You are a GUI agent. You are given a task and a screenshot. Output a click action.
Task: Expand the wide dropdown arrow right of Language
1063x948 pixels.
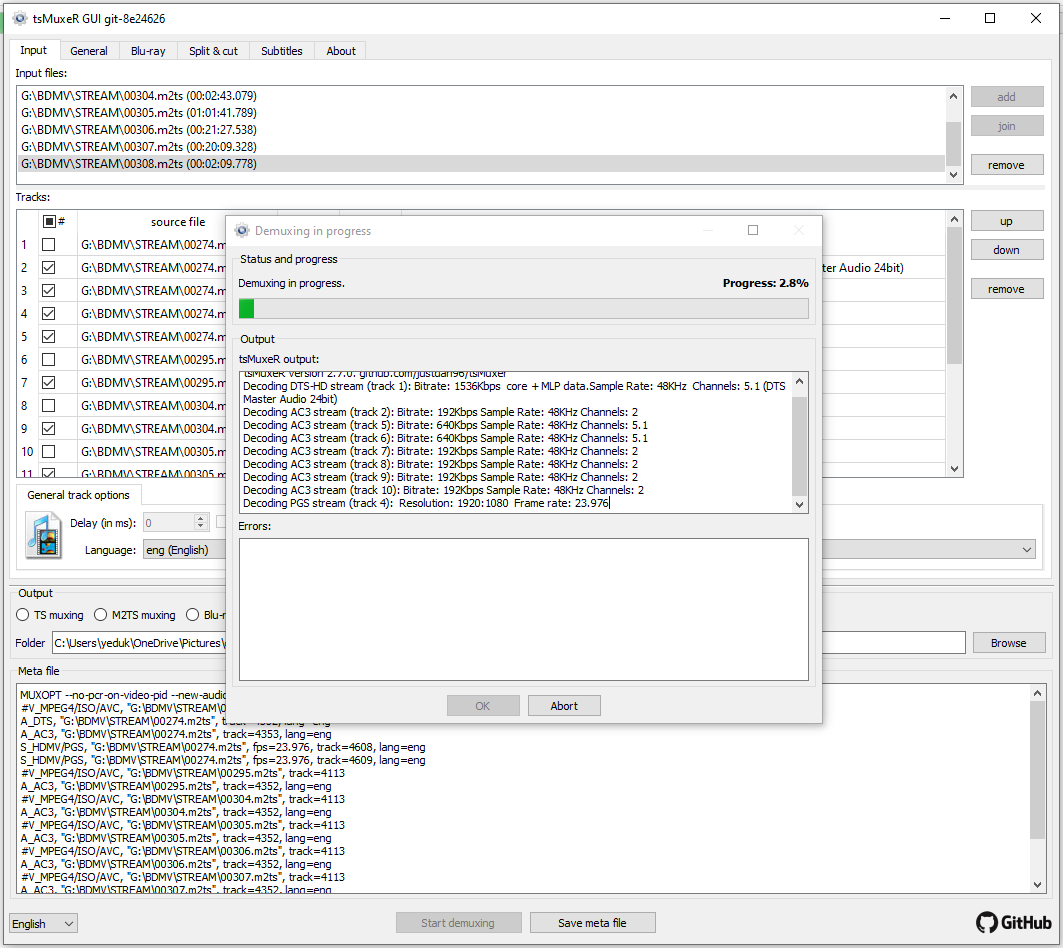click(x=1027, y=549)
